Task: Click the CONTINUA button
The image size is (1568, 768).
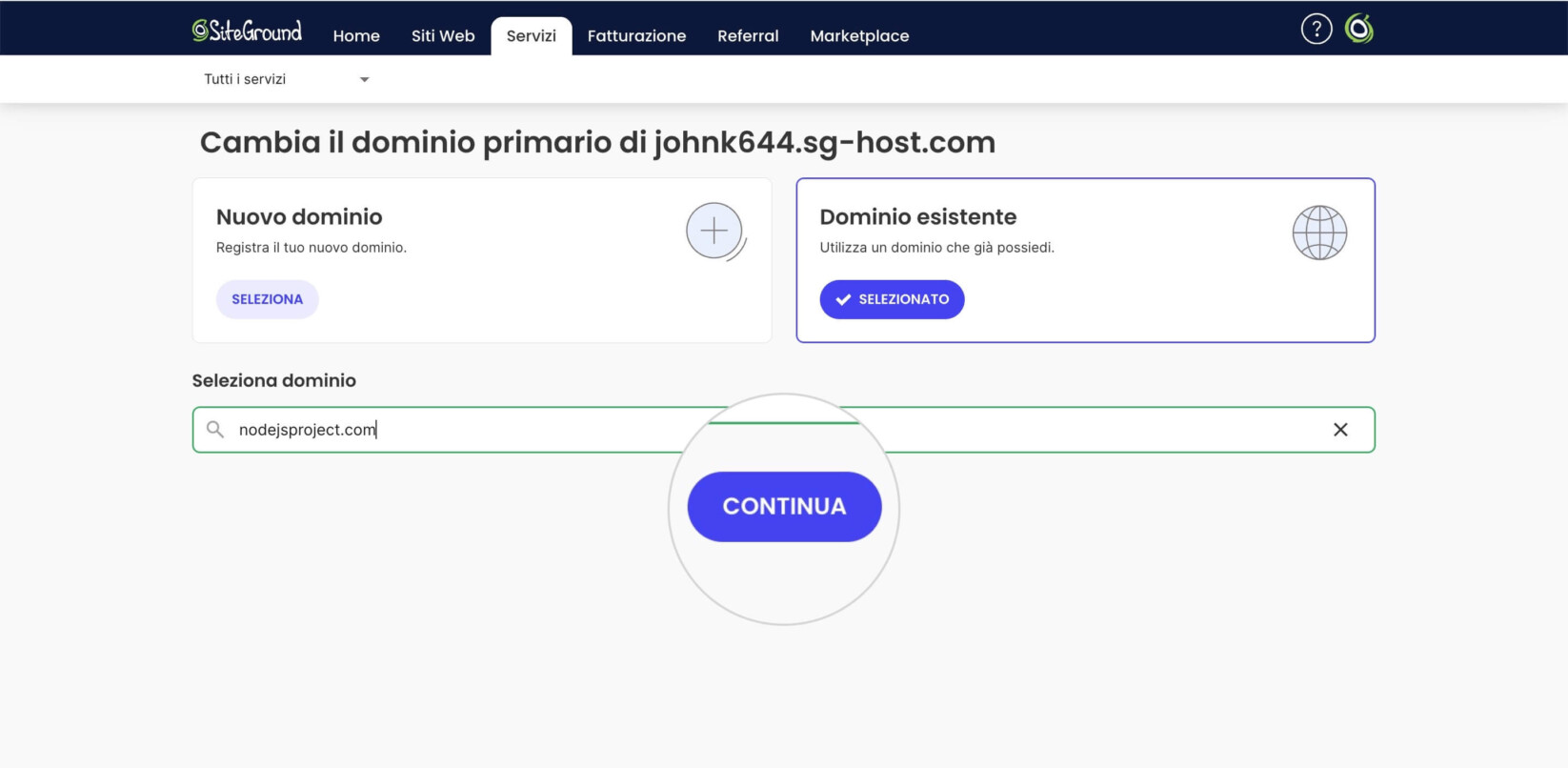Action: (784, 507)
